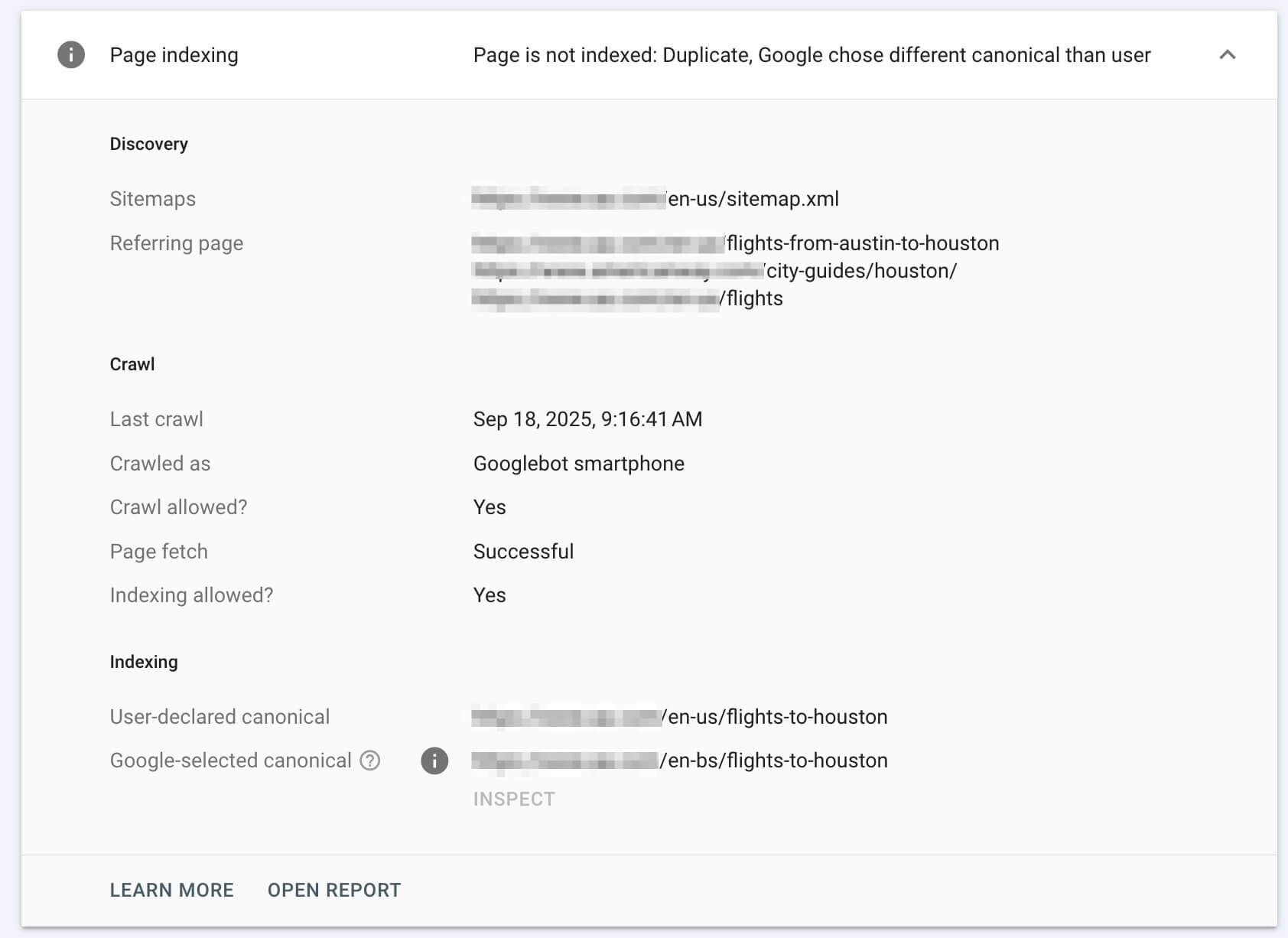
Task: Click the Last crawl date value
Action: [587, 419]
